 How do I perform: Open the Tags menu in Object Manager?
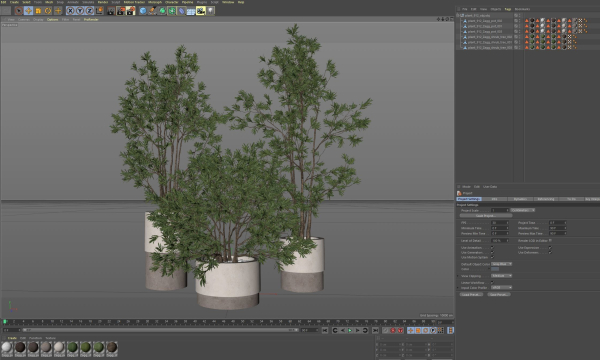507,9
